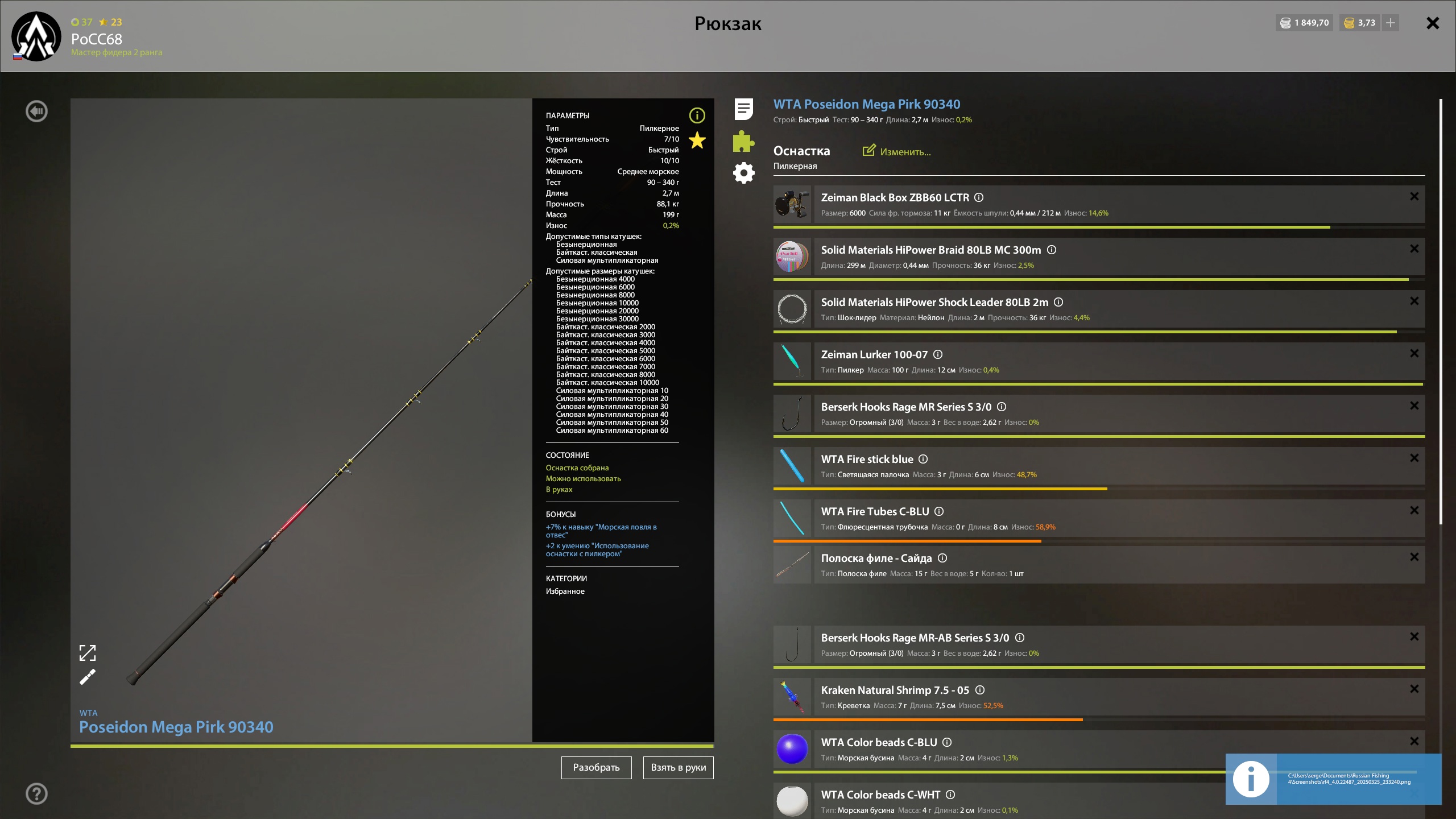Open info for Полоска филе - Сайда
Viewport: 1456px width, 819px height.
[942, 558]
